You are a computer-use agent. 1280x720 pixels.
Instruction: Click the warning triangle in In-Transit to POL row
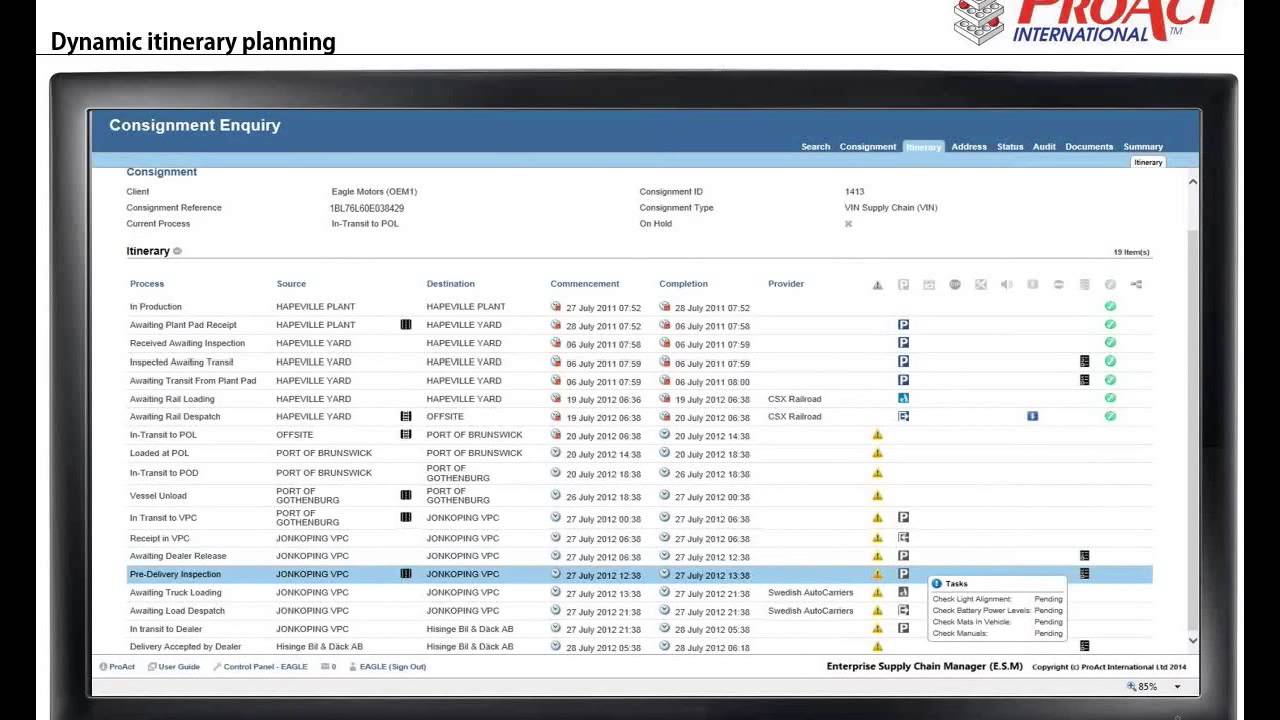point(877,435)
